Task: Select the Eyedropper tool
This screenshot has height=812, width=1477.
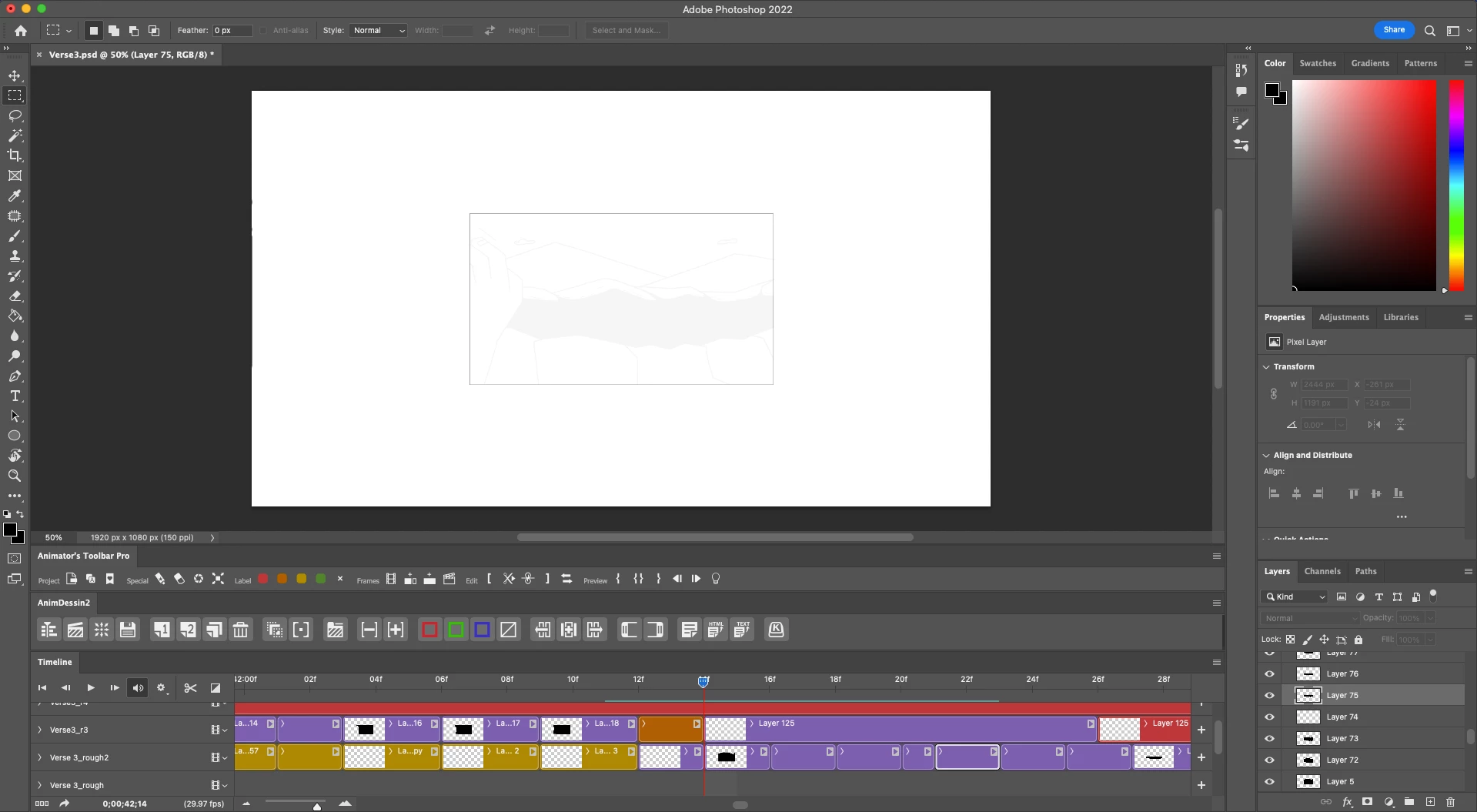Action: (15, 195)
